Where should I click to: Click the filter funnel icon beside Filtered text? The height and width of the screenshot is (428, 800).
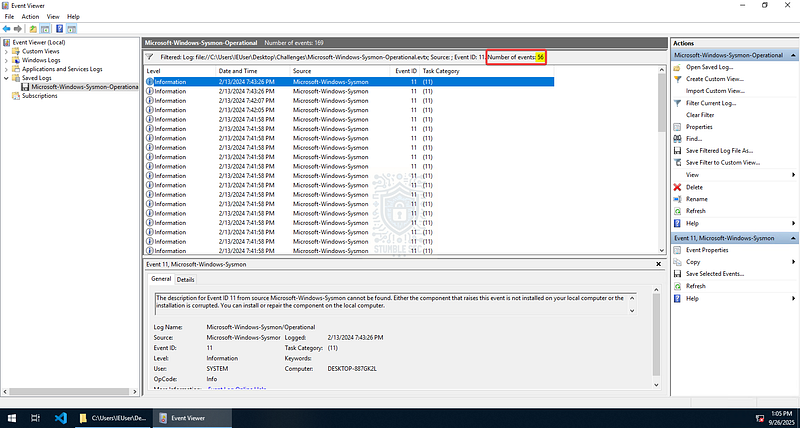[149, 57]
